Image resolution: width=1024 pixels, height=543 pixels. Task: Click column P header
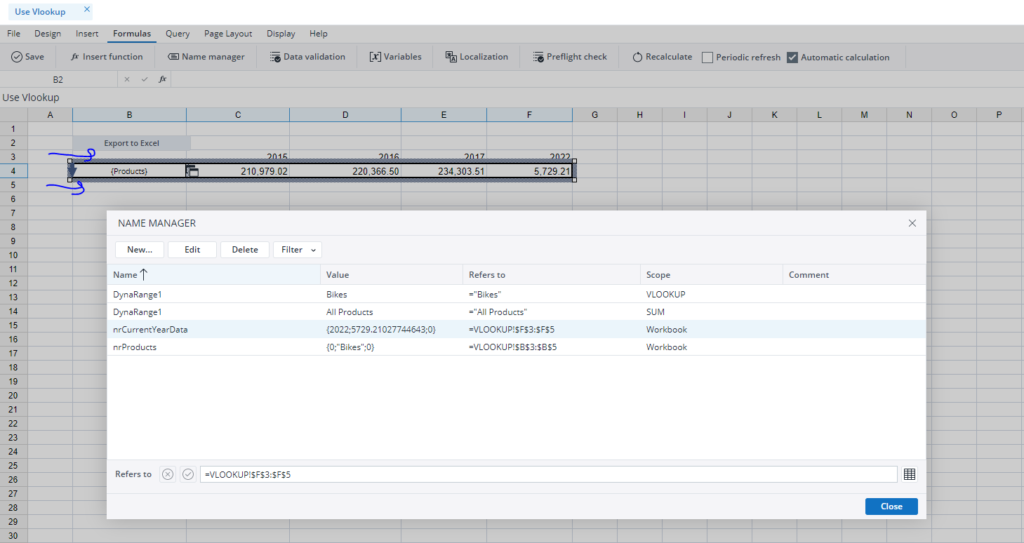[x=999, y=115]
